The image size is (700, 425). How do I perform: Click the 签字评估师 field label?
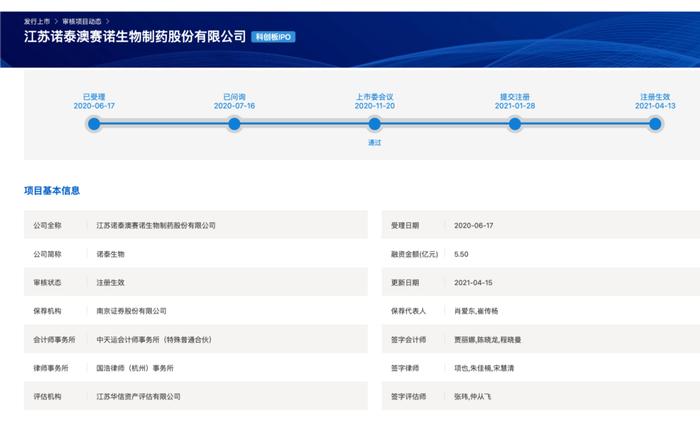408,396
